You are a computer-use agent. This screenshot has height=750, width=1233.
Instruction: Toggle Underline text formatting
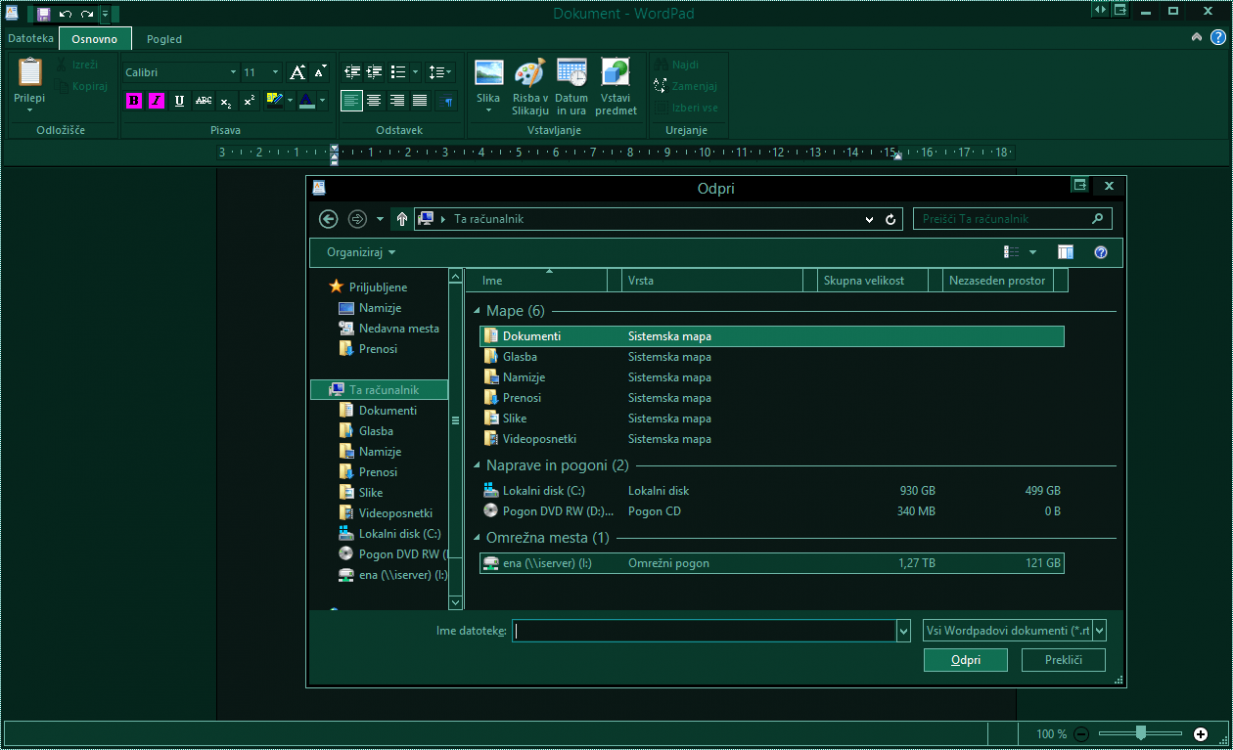click(x=179, y=101)
